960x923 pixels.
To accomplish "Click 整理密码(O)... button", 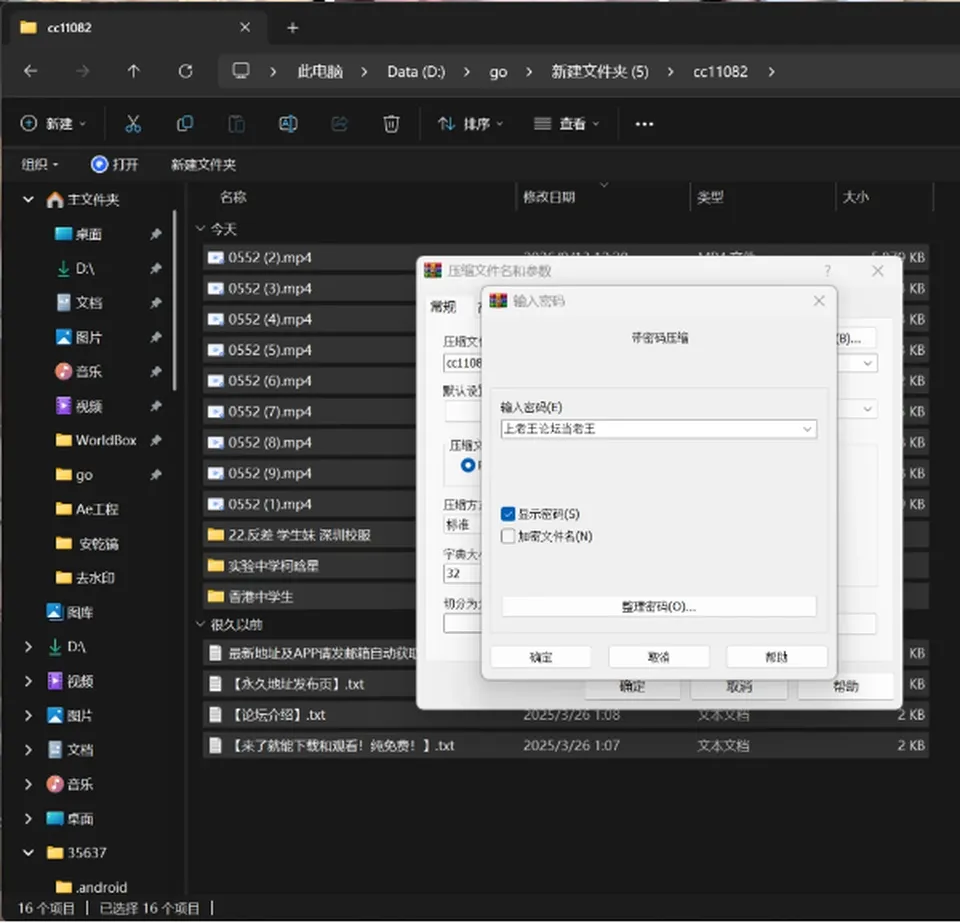I will [659, 607].
